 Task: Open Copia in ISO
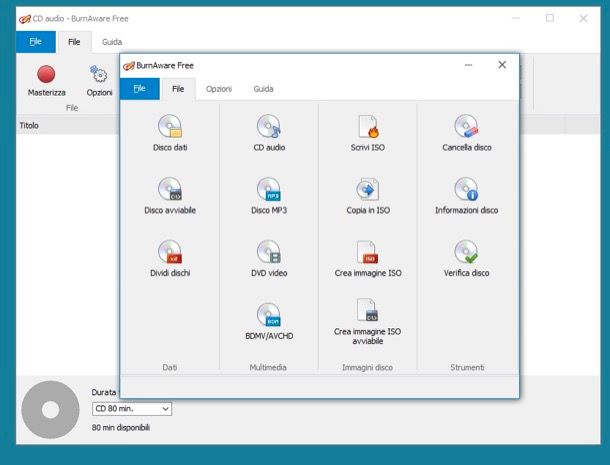(368, 196)
